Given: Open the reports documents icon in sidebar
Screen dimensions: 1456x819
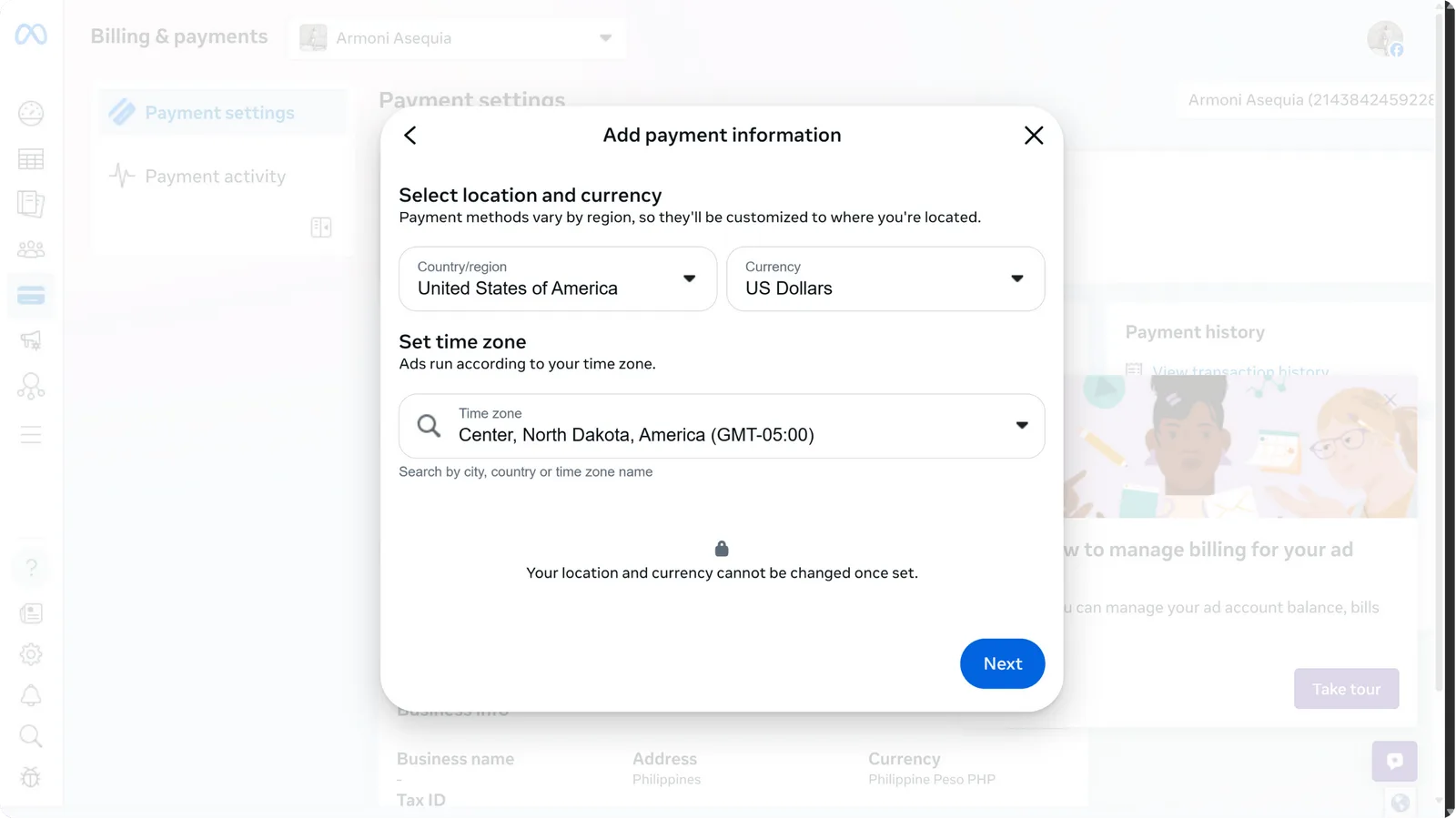Looking at the screenshot, I should [31, 204].
